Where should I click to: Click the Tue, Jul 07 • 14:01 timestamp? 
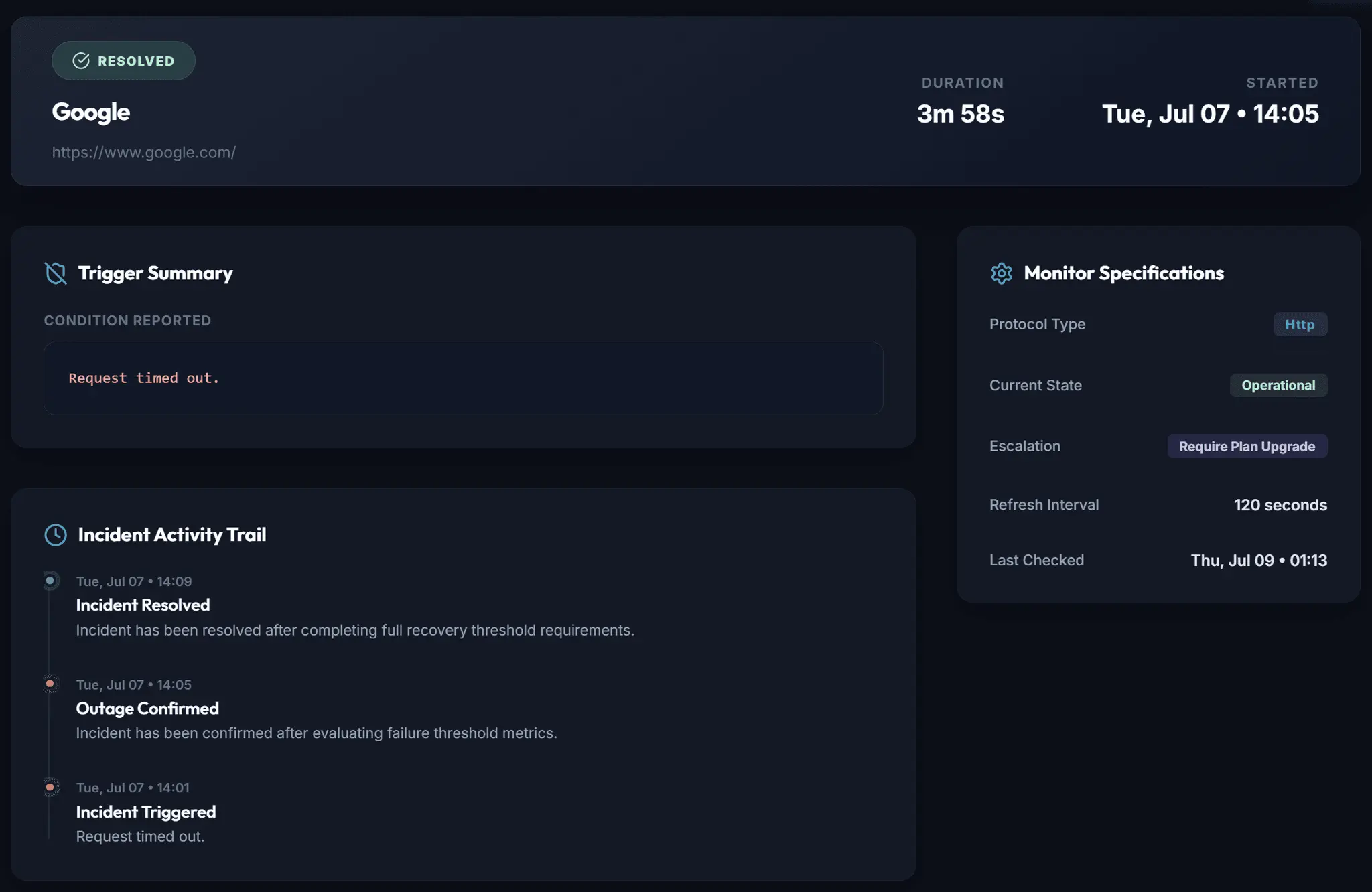[x=133, y=788]
